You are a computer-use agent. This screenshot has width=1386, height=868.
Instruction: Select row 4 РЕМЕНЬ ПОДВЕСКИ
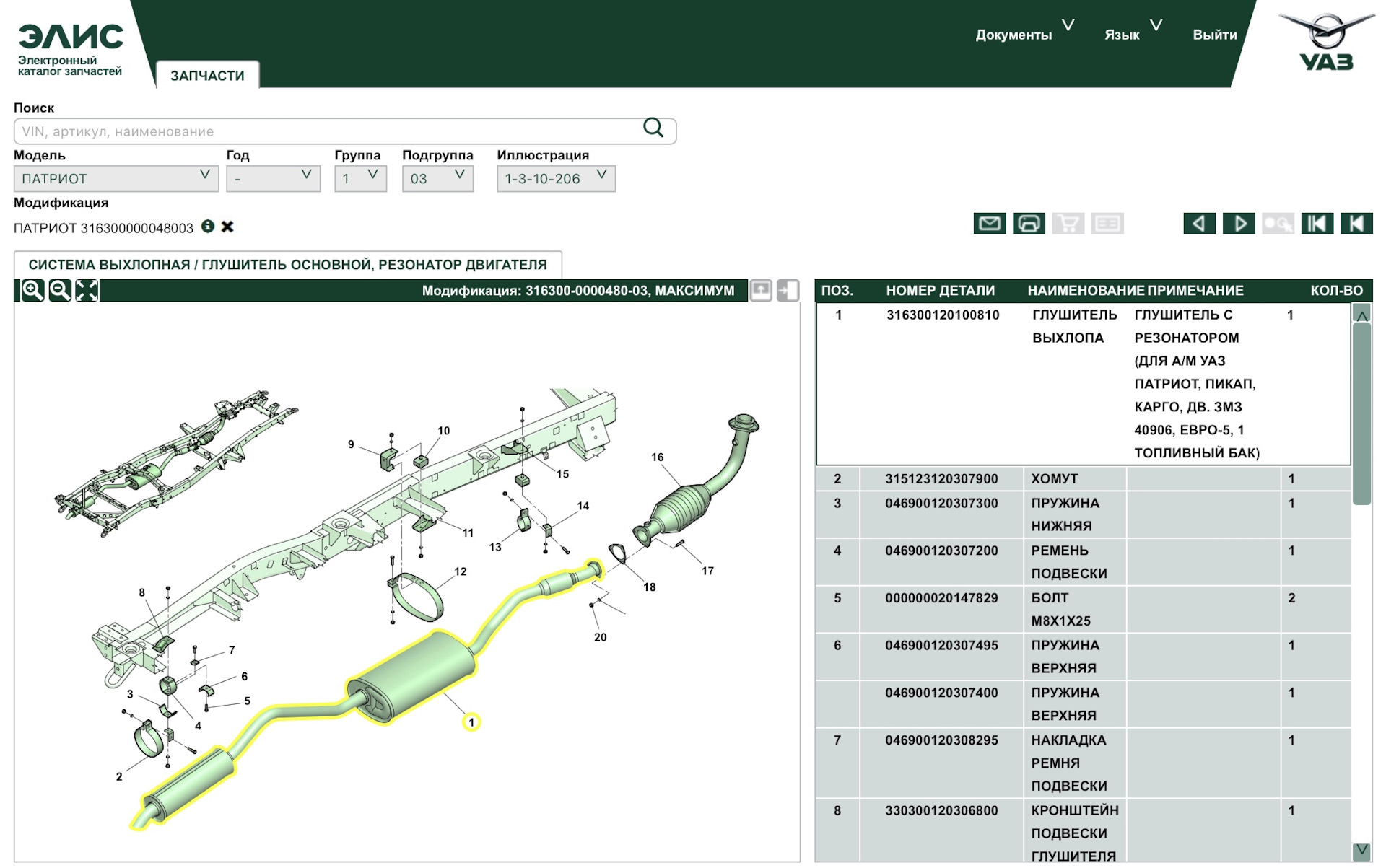(x=1083, y=561)
